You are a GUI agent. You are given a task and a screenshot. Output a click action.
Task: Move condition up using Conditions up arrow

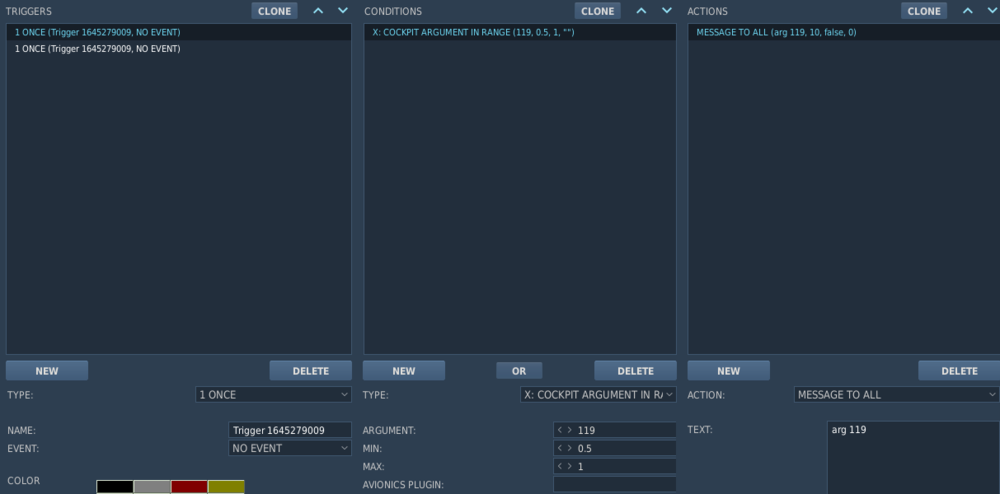642,11
